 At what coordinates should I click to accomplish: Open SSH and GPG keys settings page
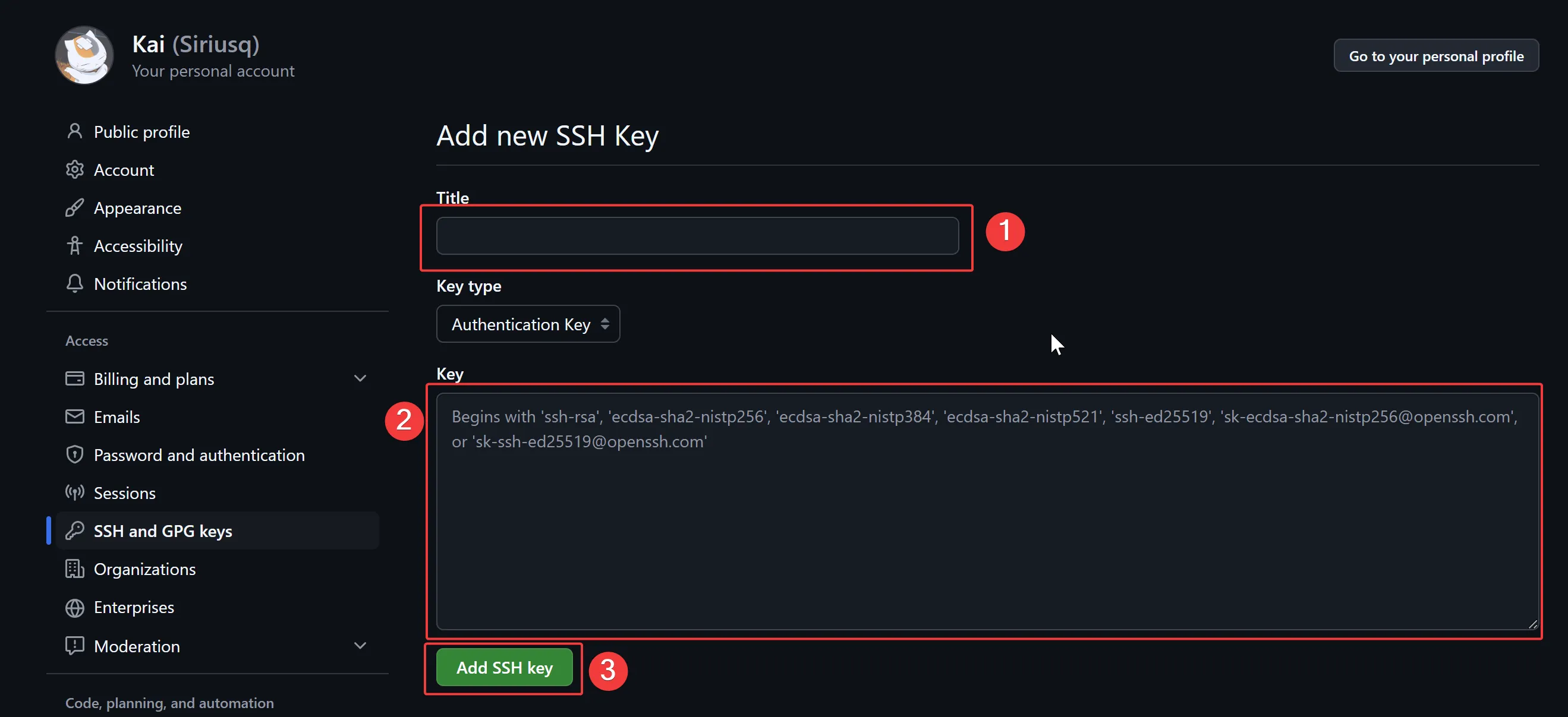coord(162,531)
